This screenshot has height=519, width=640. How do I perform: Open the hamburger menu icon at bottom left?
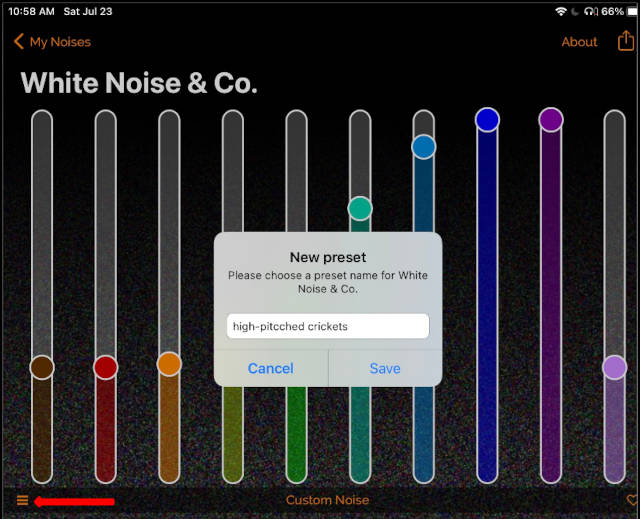(x=22, y=500)
